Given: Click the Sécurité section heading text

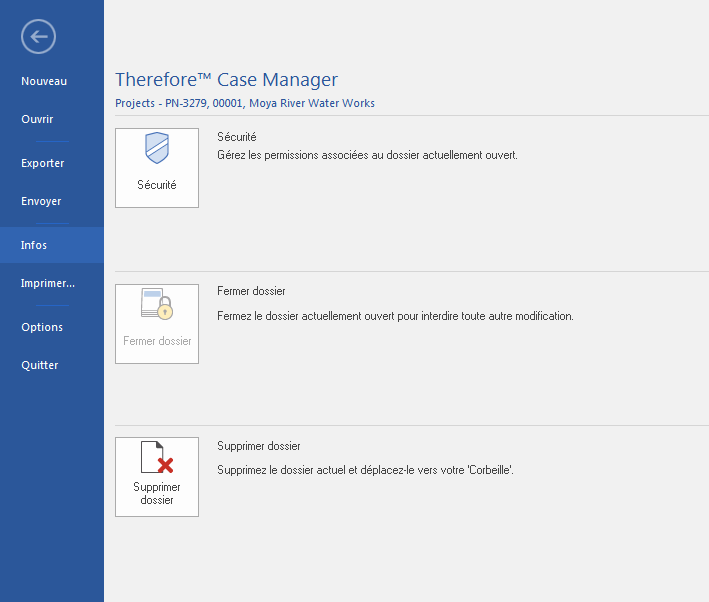Looking at the screenshot, I should point(236,137).
